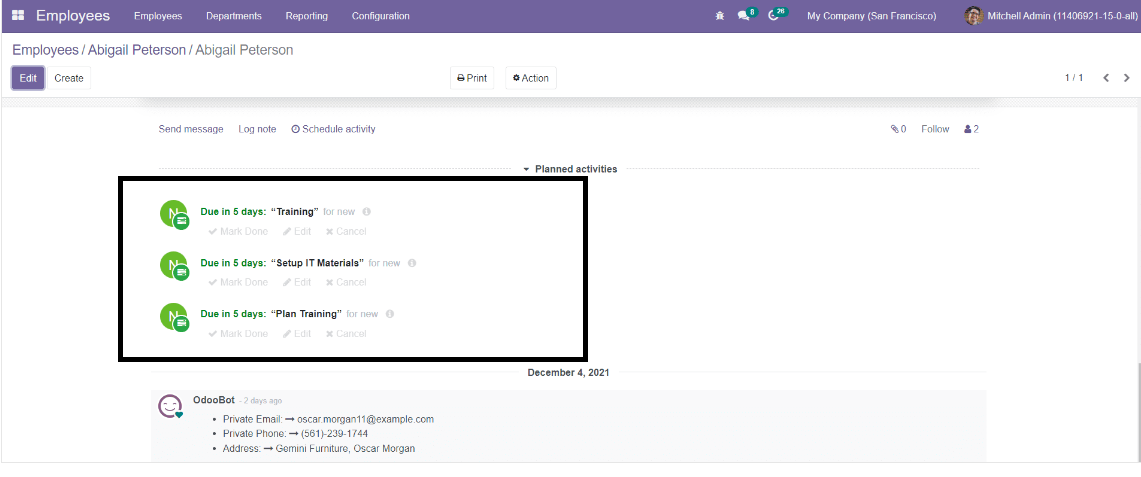Image resolution: width=1141 pixels, height=477 pixels.
Task: Click the (561)-239-1744 phone text
Action: click(335, 434)
